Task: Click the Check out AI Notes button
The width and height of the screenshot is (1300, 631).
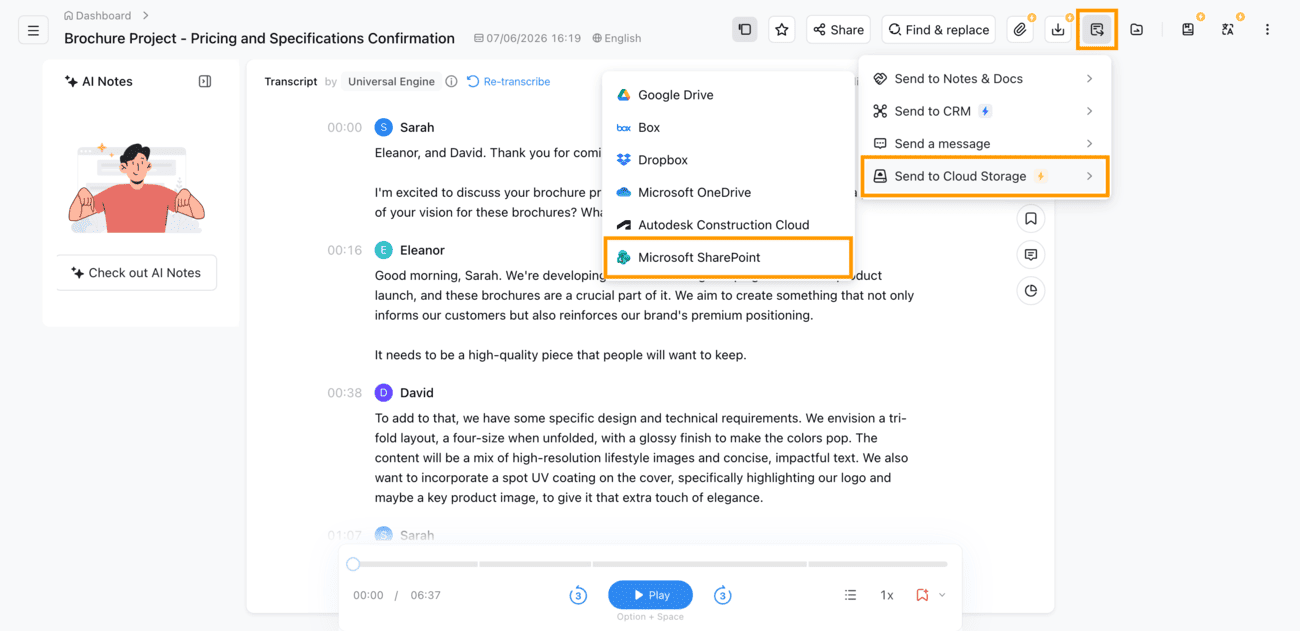Action: point(136,273)
